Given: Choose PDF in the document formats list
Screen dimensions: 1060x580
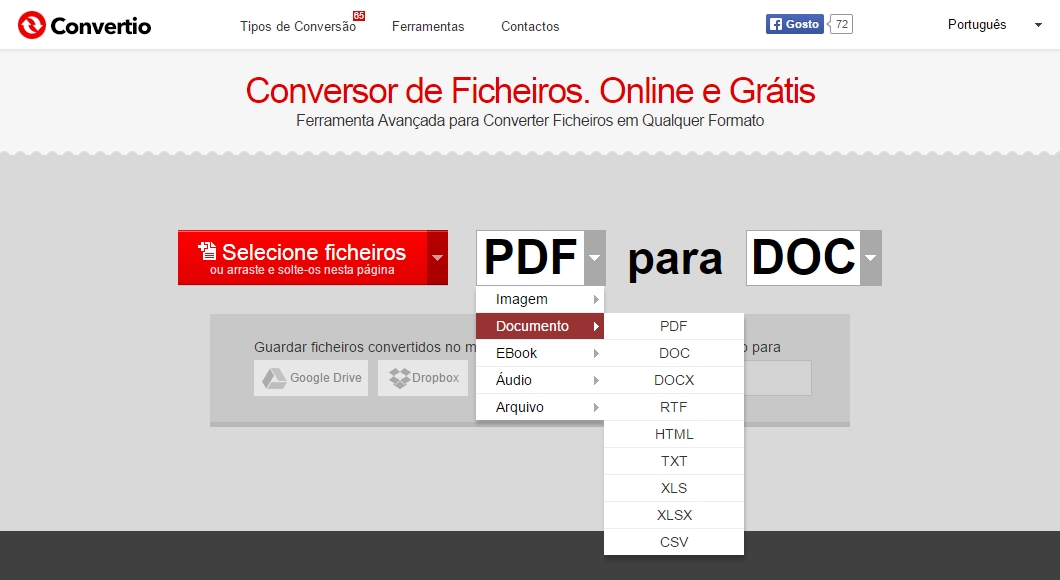Looking at the screenshot, I should coord(674,326).
